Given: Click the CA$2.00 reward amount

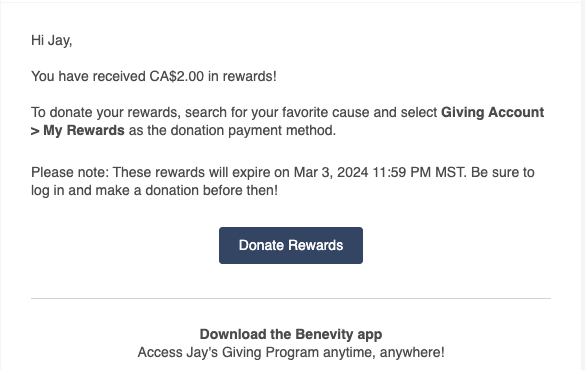Looking at the screenshot, I should (177, 76).
